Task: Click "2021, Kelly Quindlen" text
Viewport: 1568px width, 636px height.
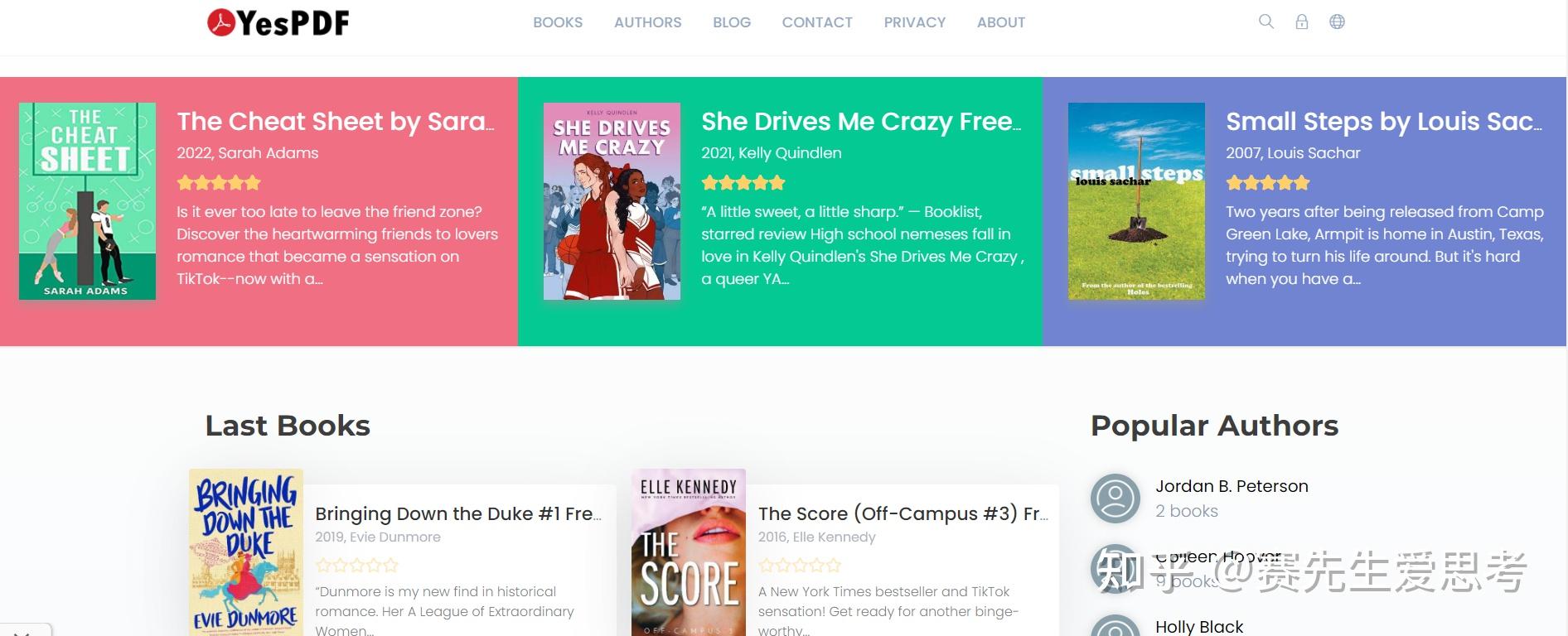Action: [x=772, y=153]
